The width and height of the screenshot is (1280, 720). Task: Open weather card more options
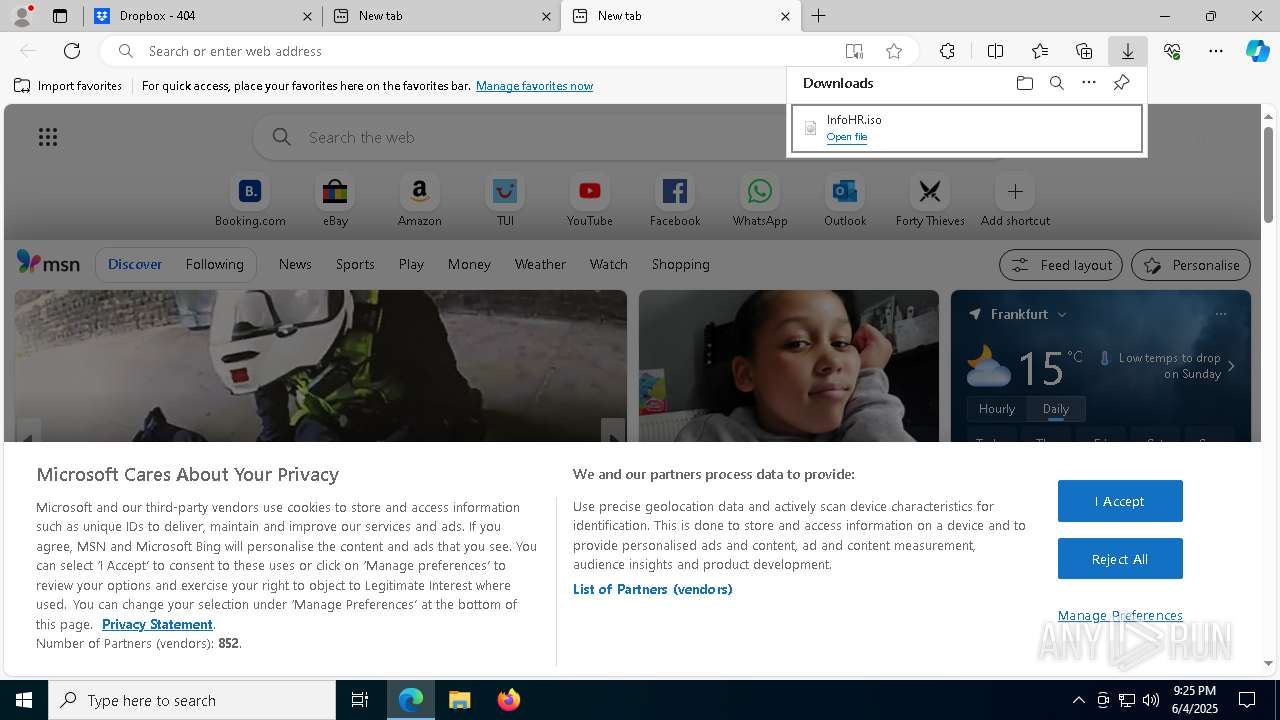[1221, 314]
